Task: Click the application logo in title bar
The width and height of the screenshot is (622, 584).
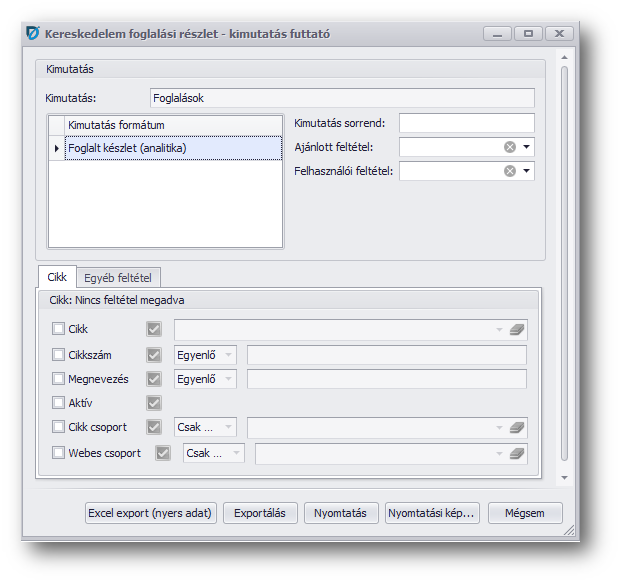Action: pyautogui.click(x=32, y=33)
